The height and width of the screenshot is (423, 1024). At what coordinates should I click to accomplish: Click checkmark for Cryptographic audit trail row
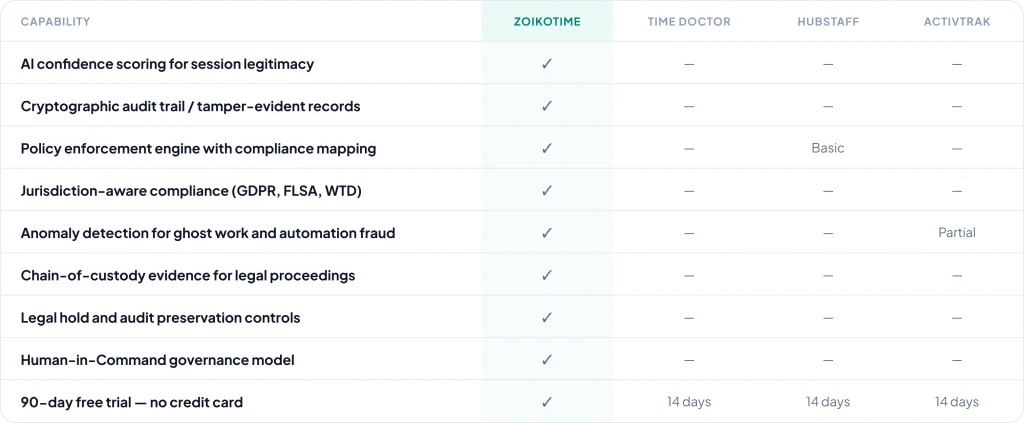tap(546, 106)
